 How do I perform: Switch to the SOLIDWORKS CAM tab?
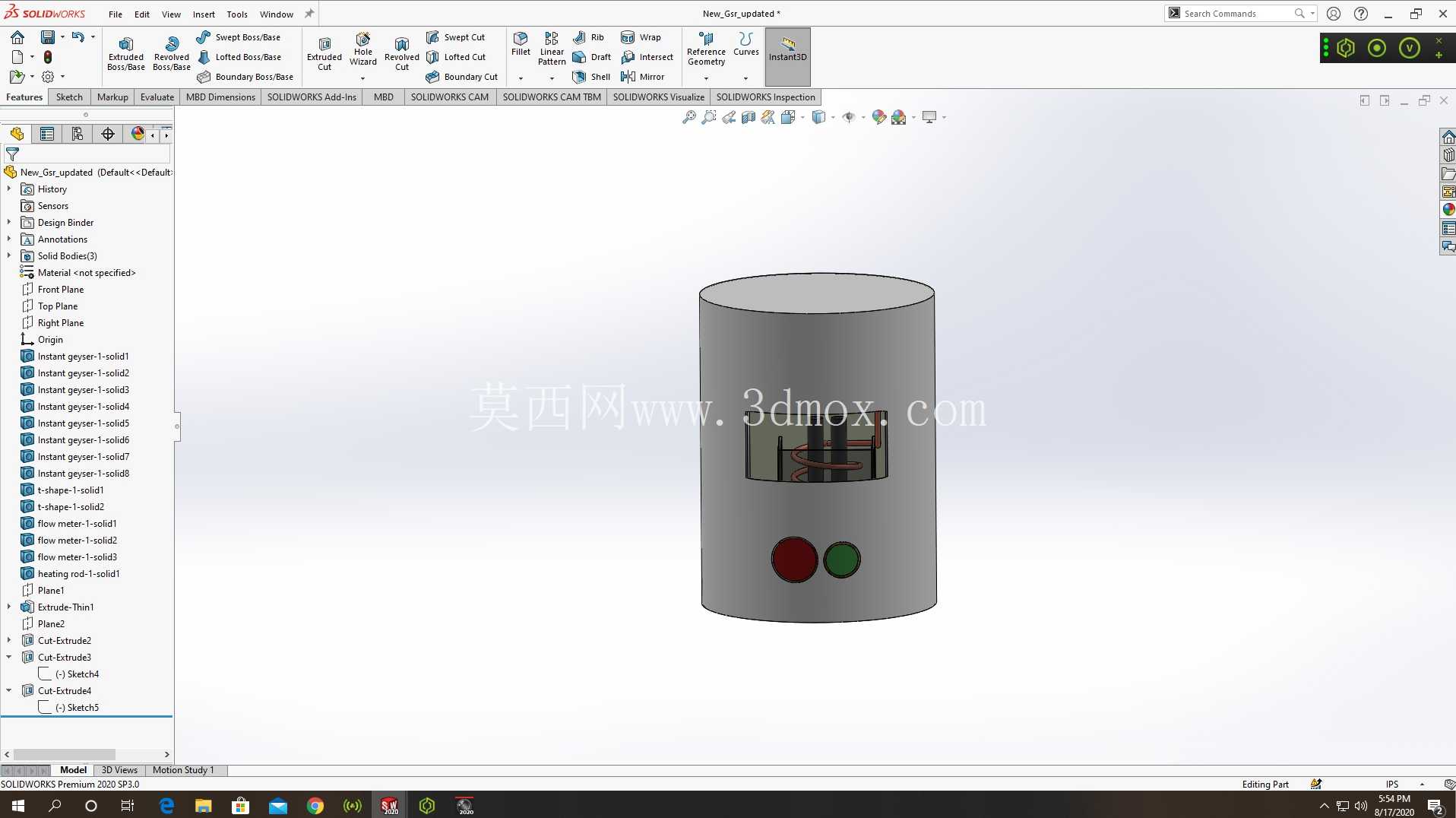tap(450, 97)
